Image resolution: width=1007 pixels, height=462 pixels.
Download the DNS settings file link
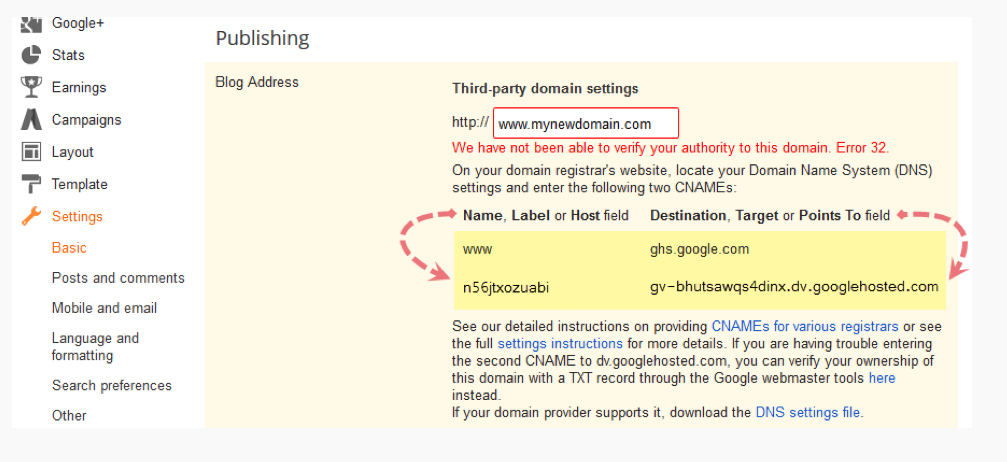pos(807,413)
